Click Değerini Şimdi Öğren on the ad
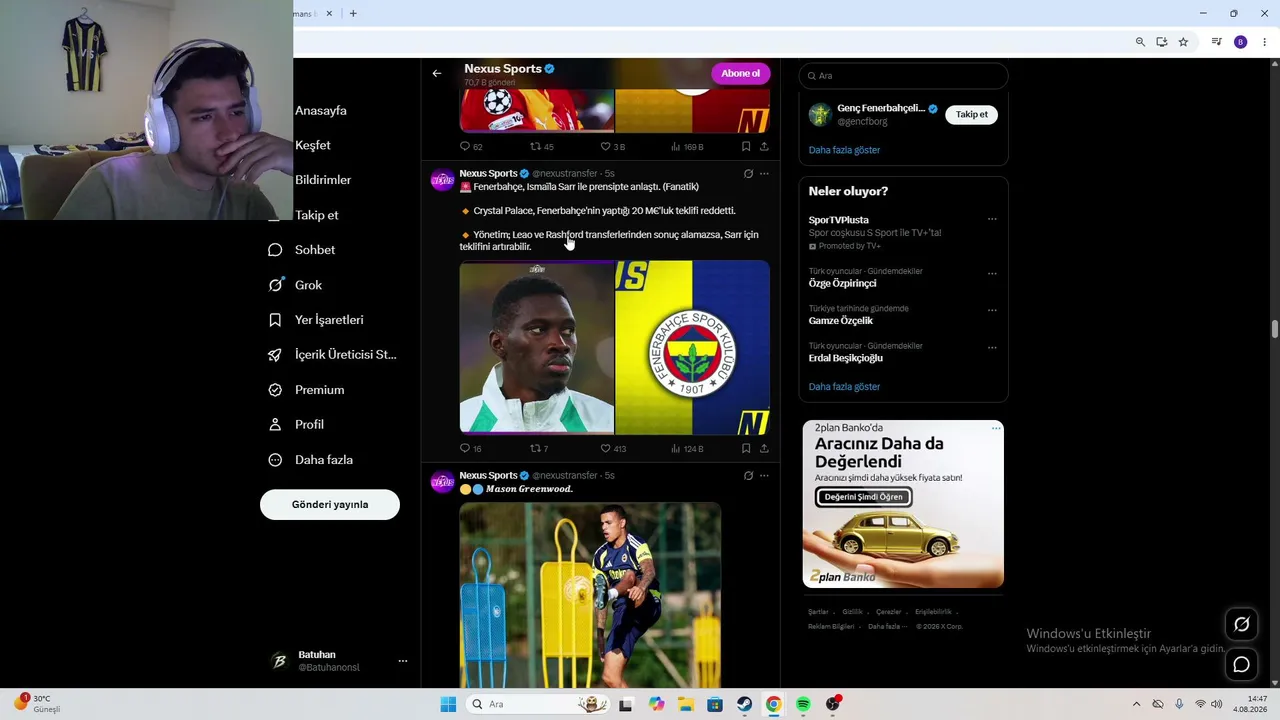 863,497
